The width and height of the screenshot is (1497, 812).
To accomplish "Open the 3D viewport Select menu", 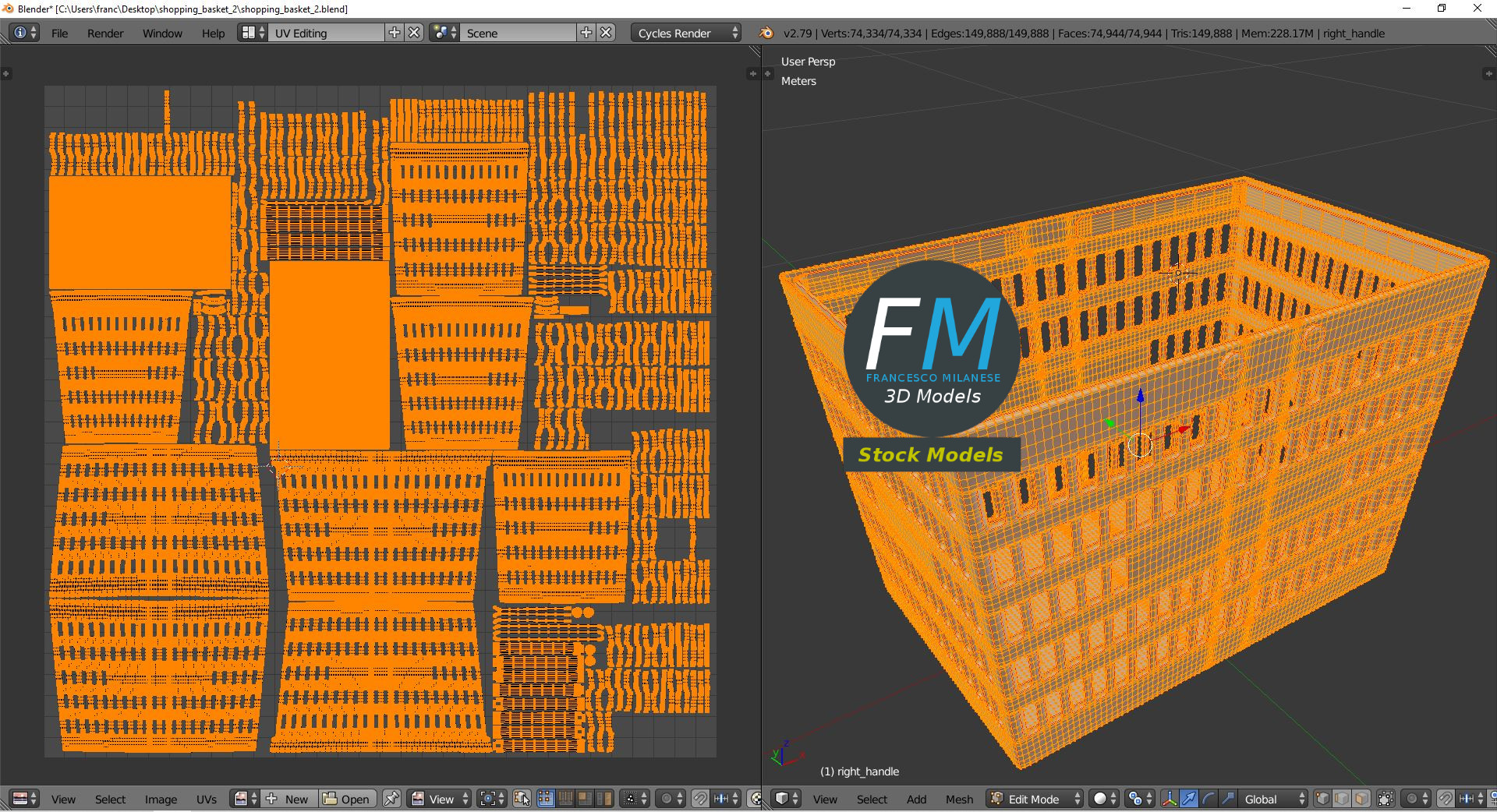I will [872, 799].
